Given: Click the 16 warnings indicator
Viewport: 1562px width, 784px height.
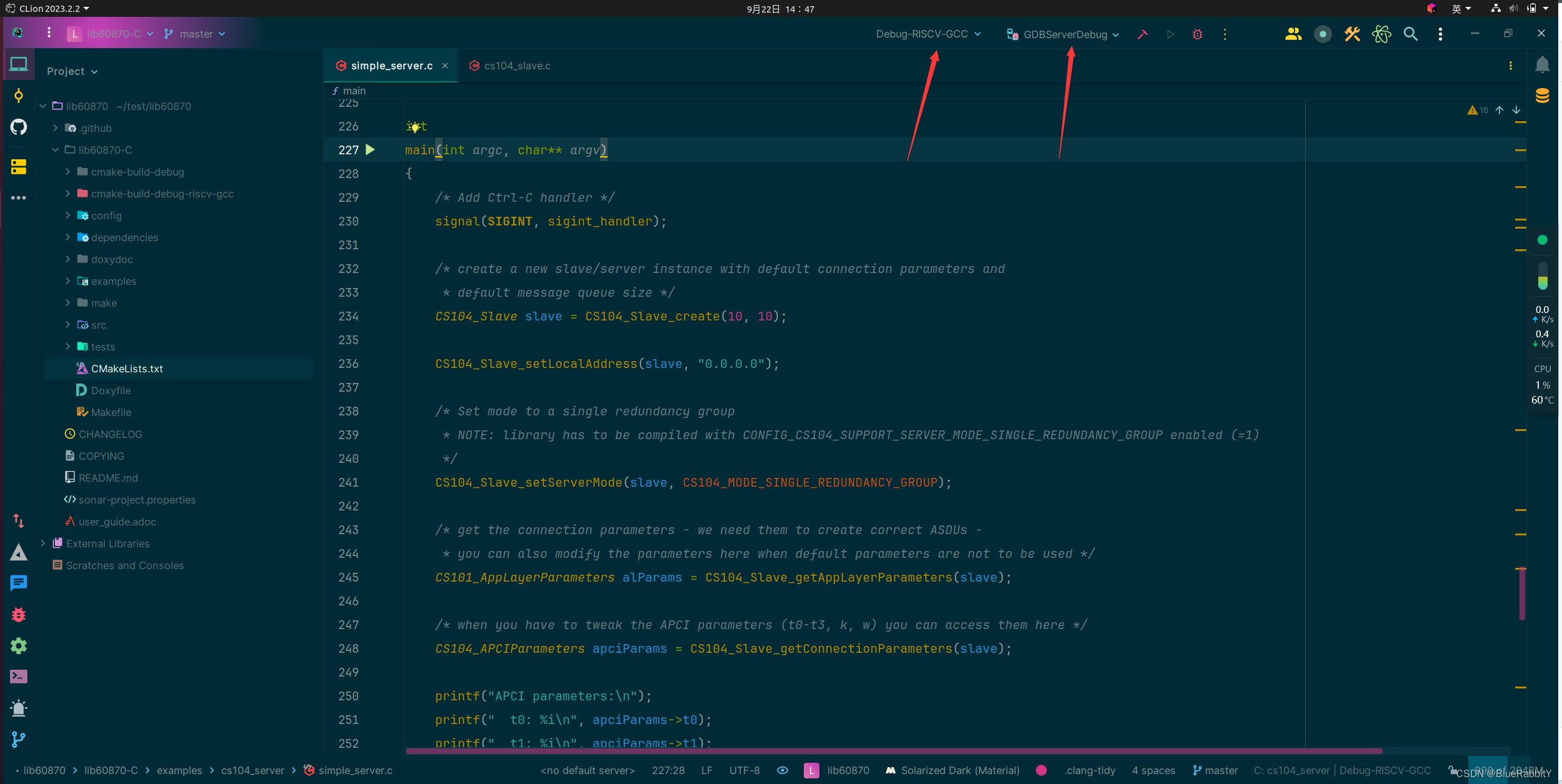Looking at the screenshot, I should 1478,110.
